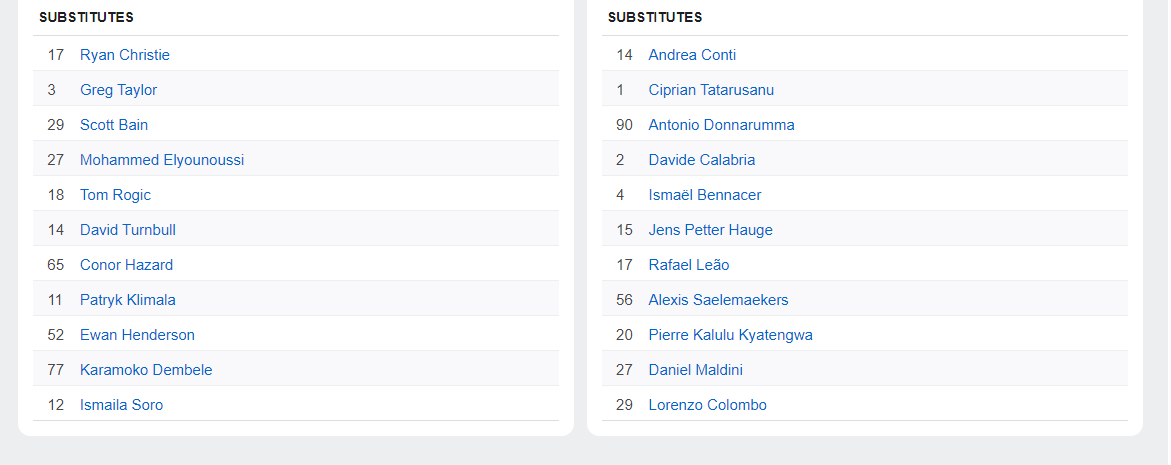View David Turnbull's profile
1171x465 pixels.
point(128,230)
